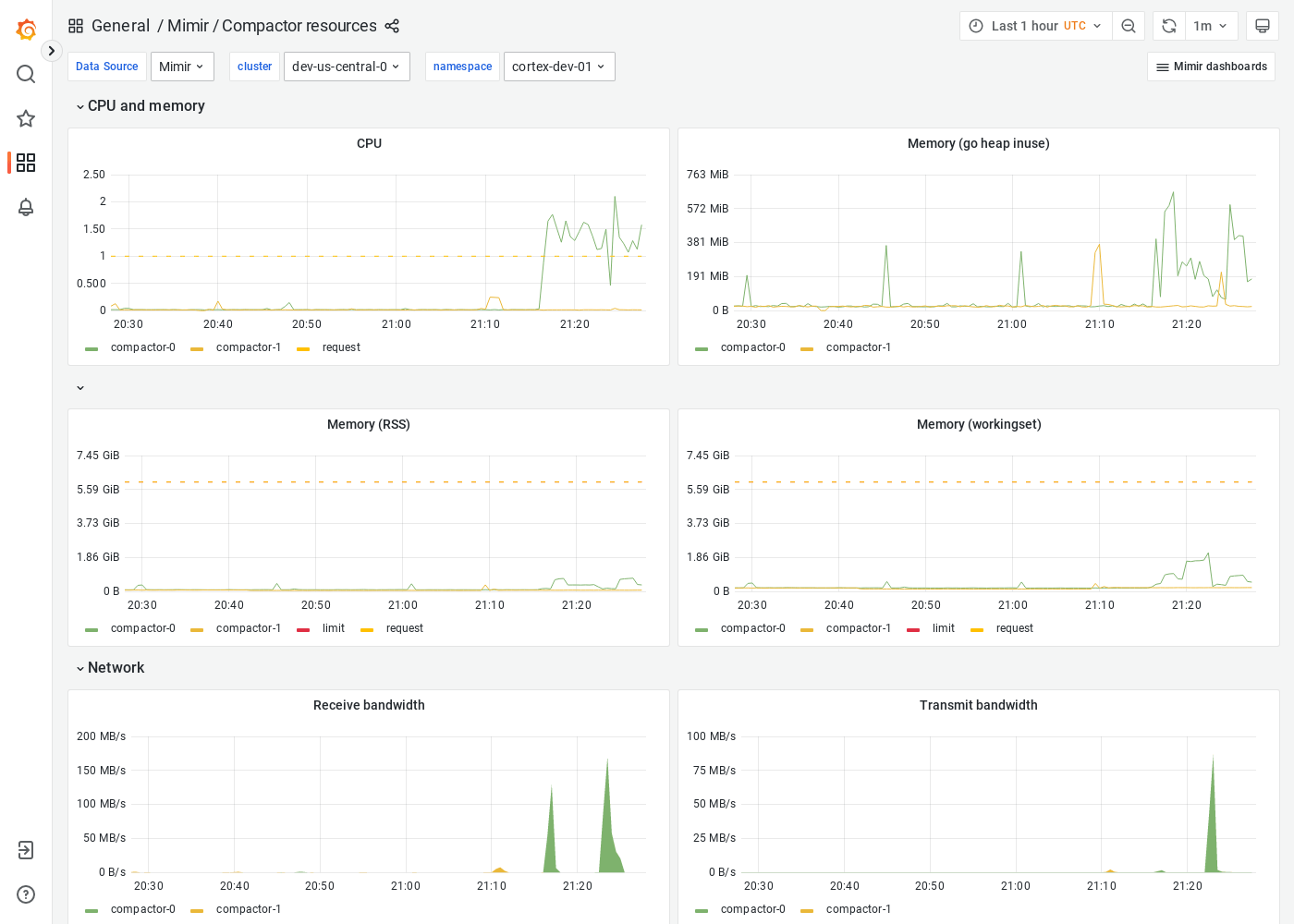Screen dimensions: 1294x924
Task: Open the dashboards list icon
Action: [26, 163]
